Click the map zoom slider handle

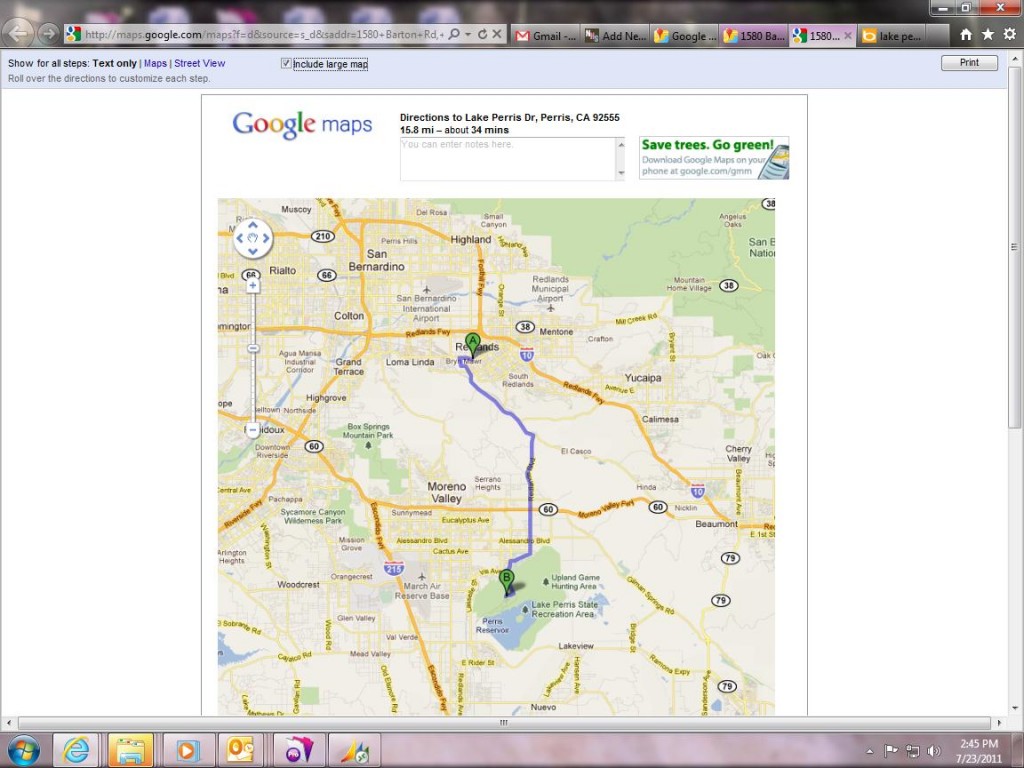[253, 348]
